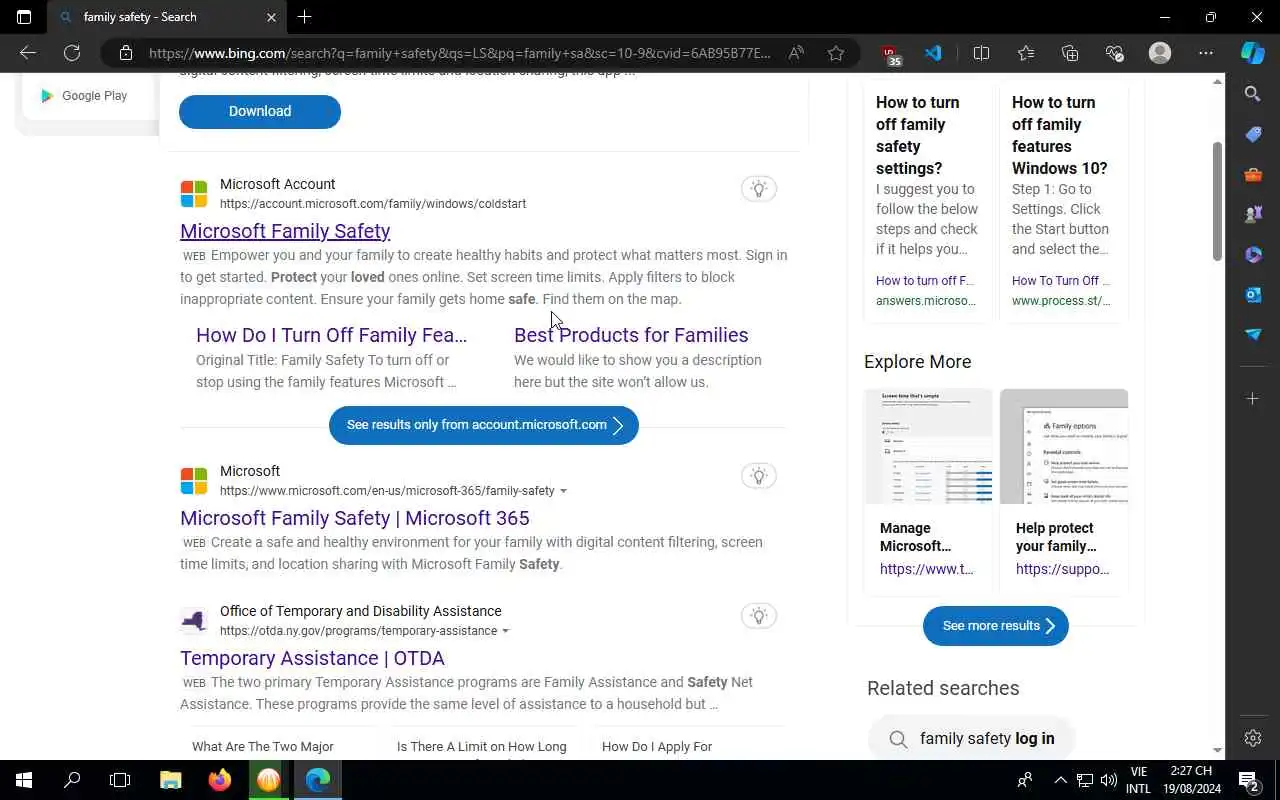Open How Do I Turn Off Family Features link
The height and width of the screenshot is (800, 1280).
pos(332,335)
